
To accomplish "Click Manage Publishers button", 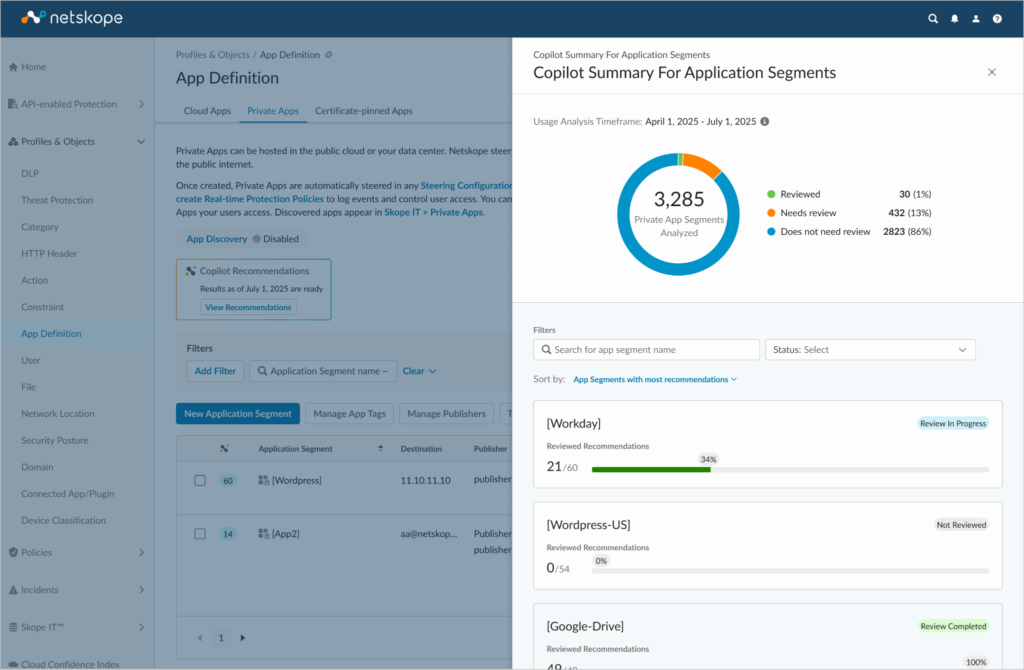I will (447, 414).
